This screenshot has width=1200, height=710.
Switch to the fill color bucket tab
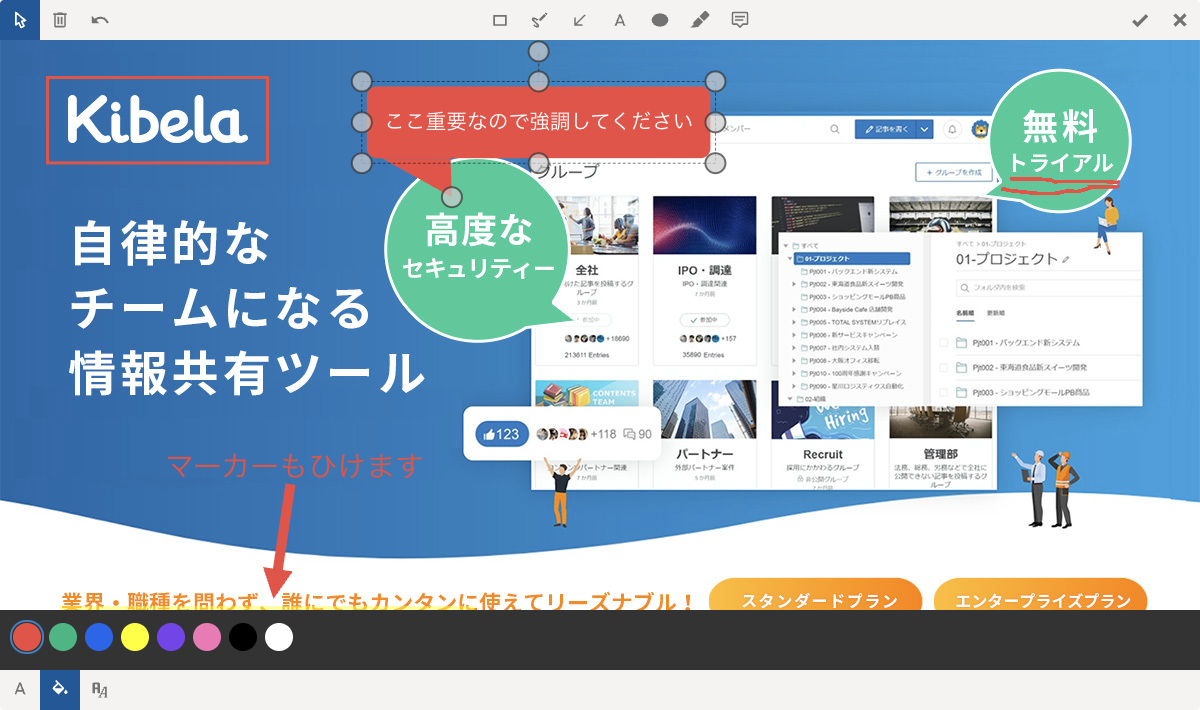60,689
